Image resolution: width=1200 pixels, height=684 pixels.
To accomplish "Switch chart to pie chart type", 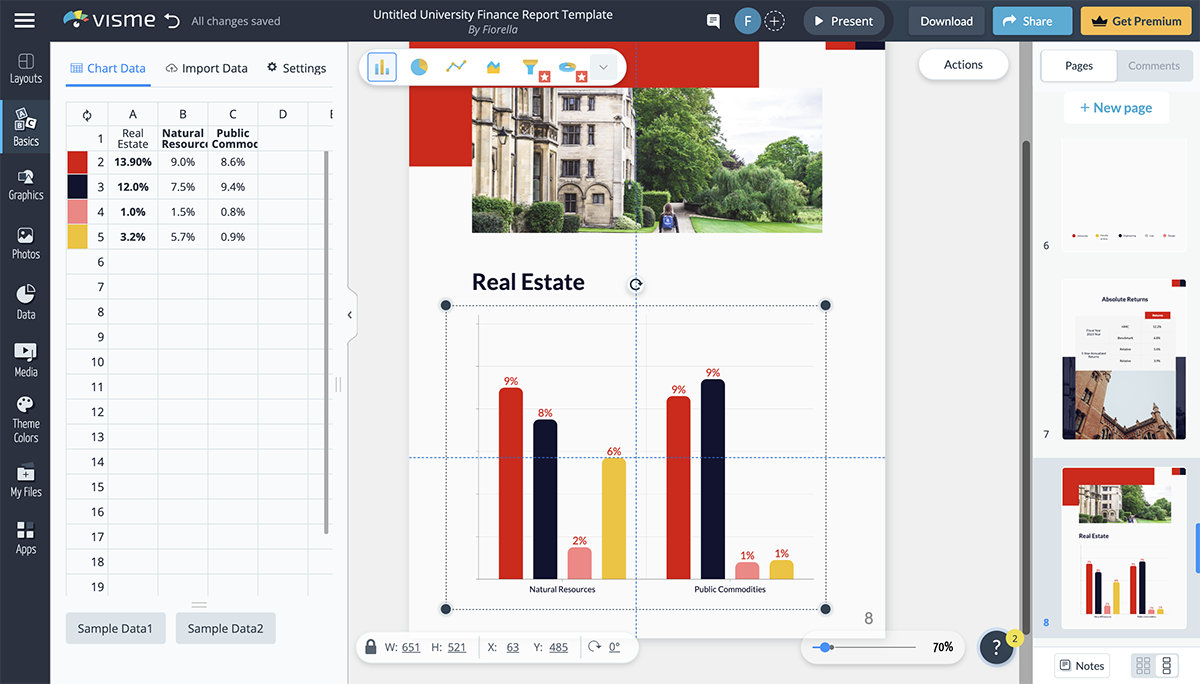I will pos(418,67).
